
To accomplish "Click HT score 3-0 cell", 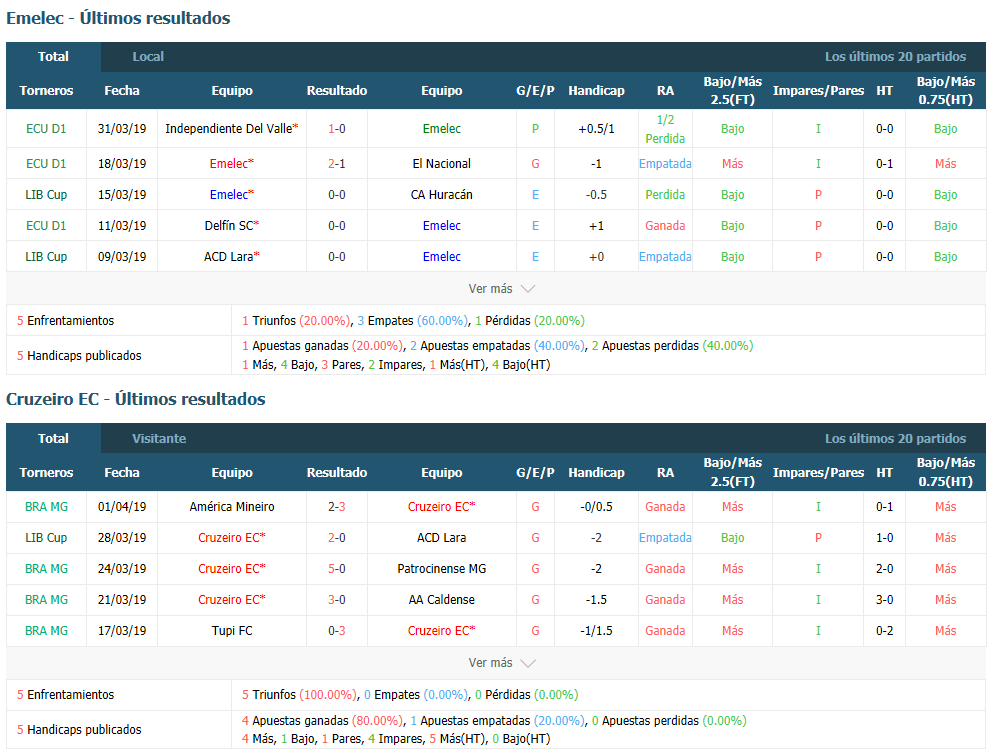I will [884, 599].
